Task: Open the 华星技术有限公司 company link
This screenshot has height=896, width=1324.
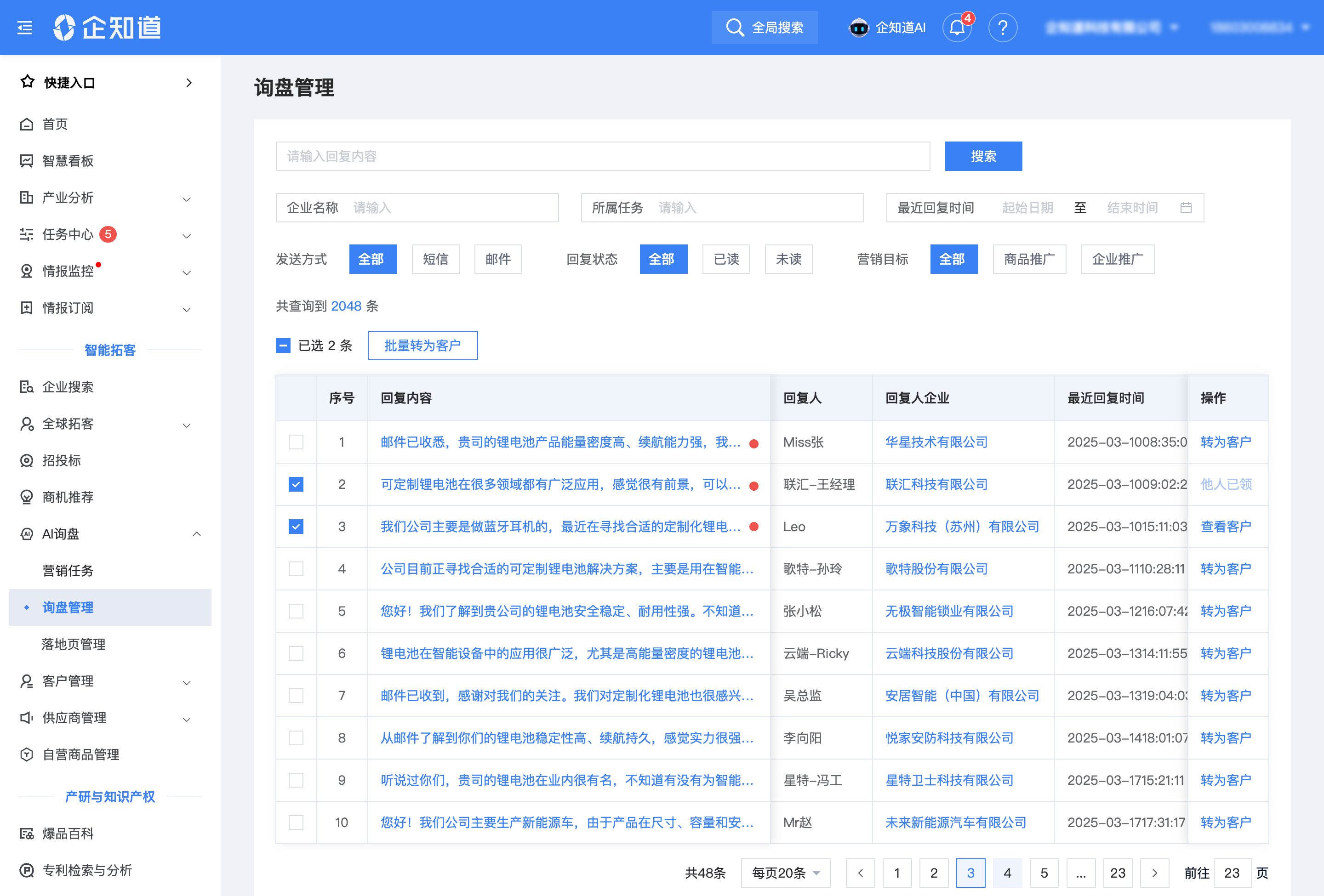Action: coord(936,442)
